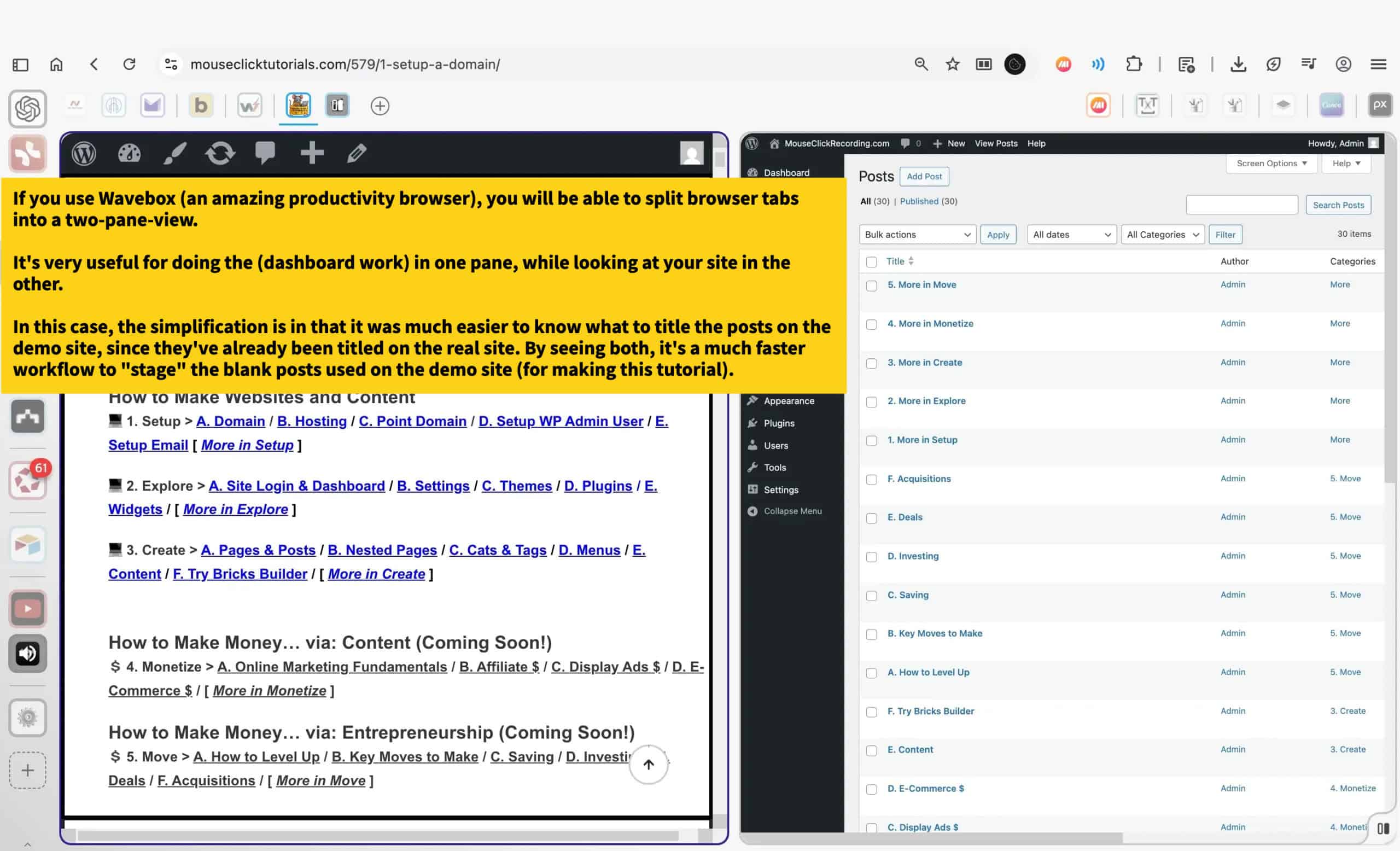This screenshot has width=1400, height=851.
Task: Open the downloads icon in the toolbar
Action: (1238, 64)
